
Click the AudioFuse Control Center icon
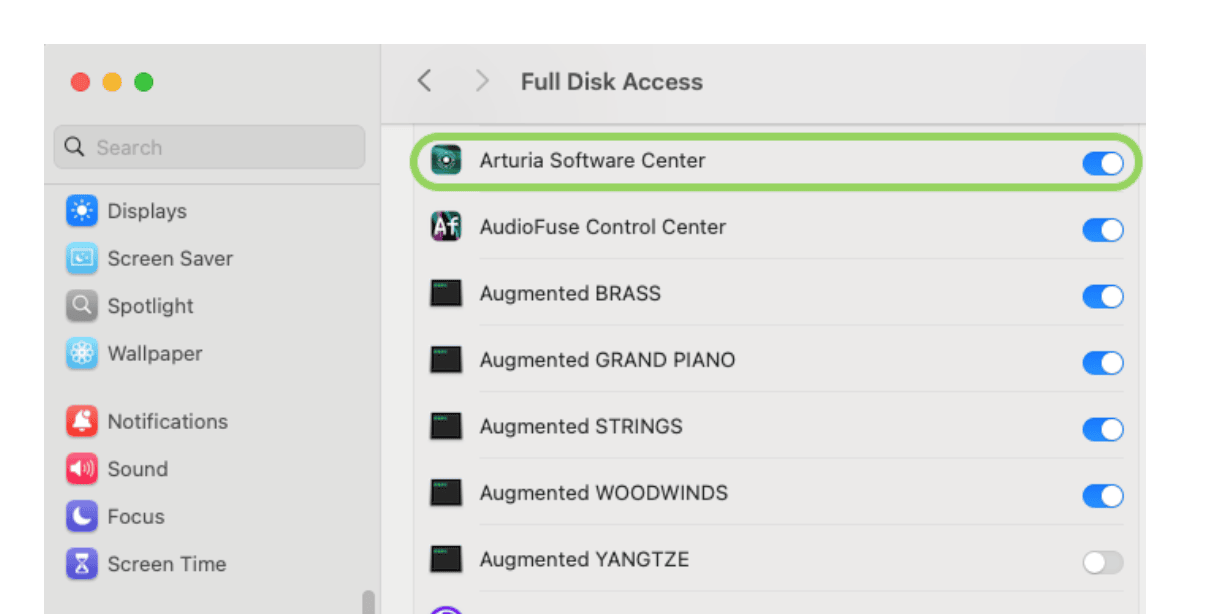446,228
